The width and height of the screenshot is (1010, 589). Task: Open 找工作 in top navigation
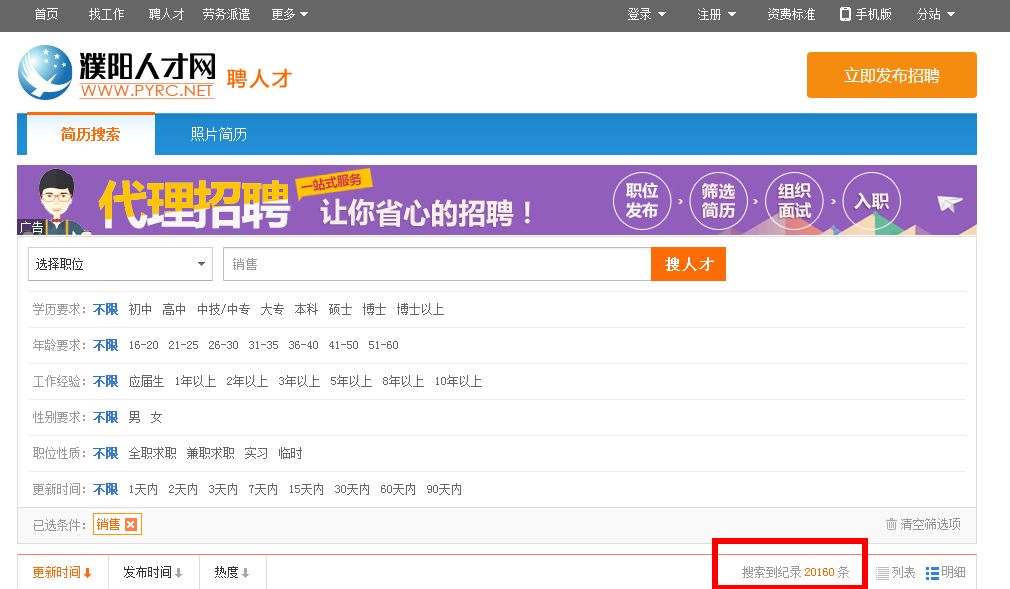coord(106,14)
